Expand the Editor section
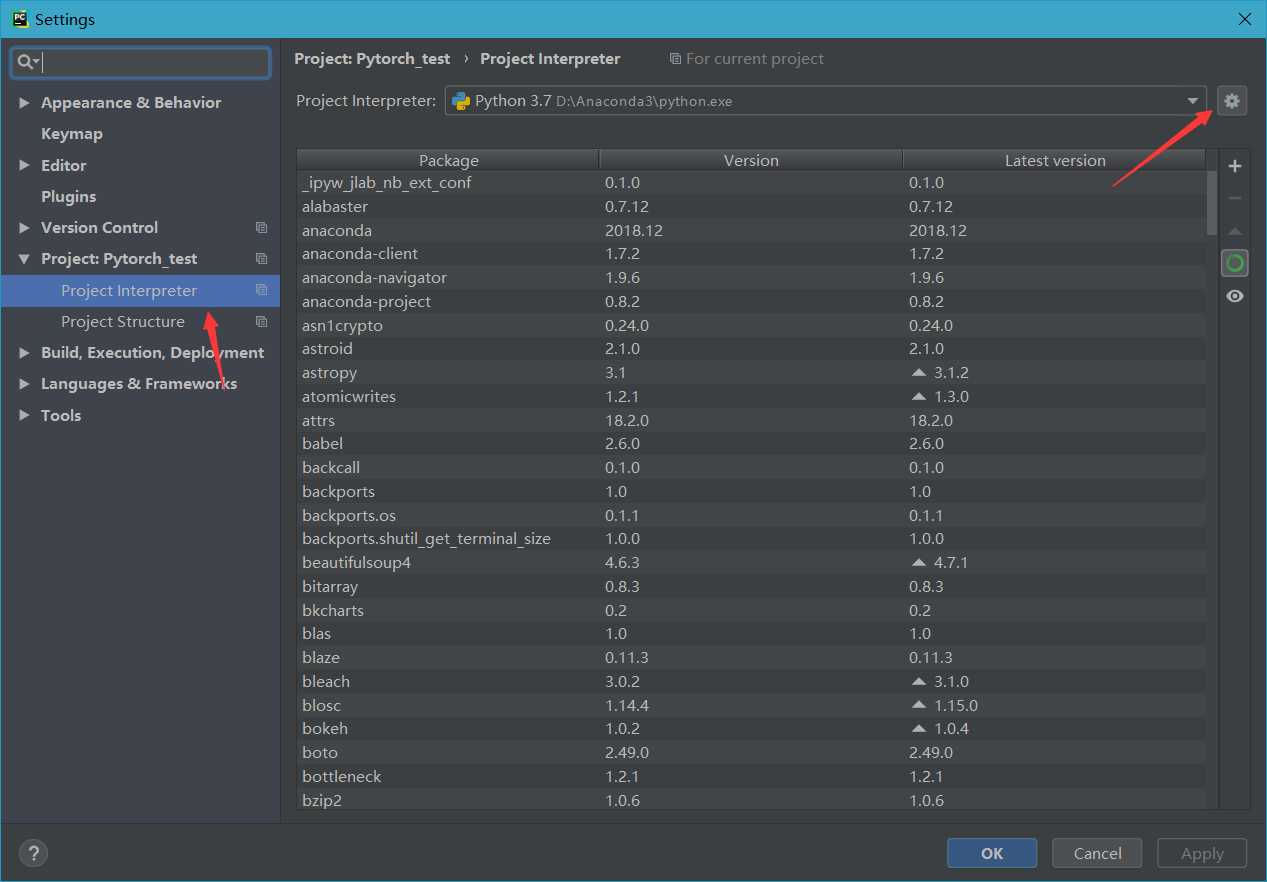Viewport: 1267px width, 882px height. tap(24, 165)
